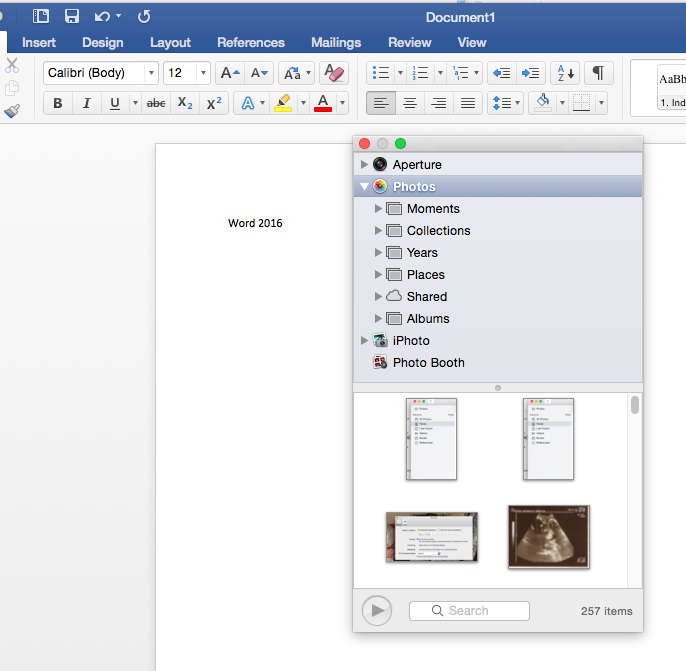Viewport: 686px width, 671px height.
Task: Increase indent using the ribbon icon
Action: coord(530,73)
